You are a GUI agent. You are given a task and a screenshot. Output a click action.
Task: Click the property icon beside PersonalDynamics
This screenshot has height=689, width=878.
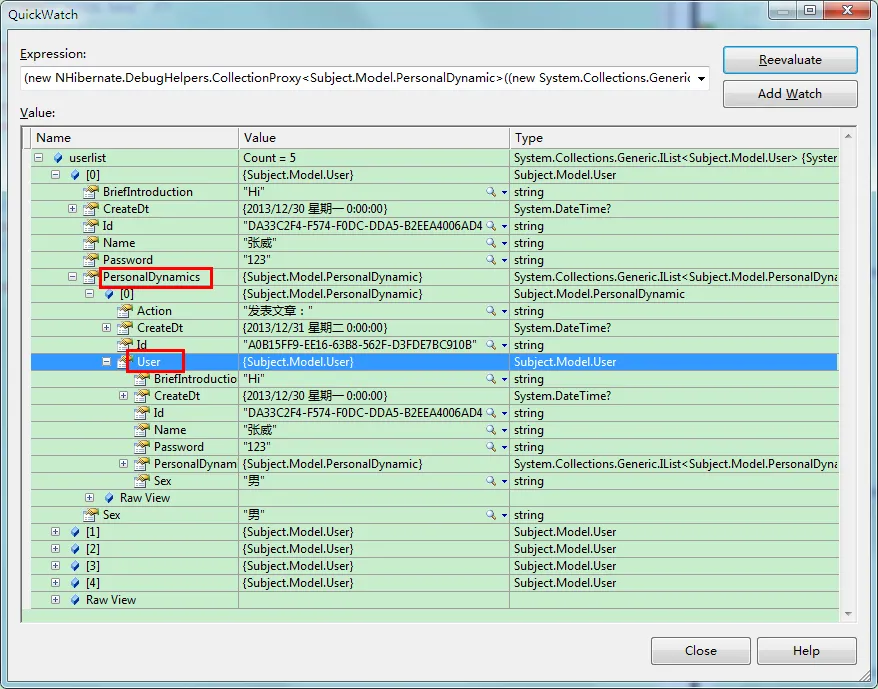91,277
